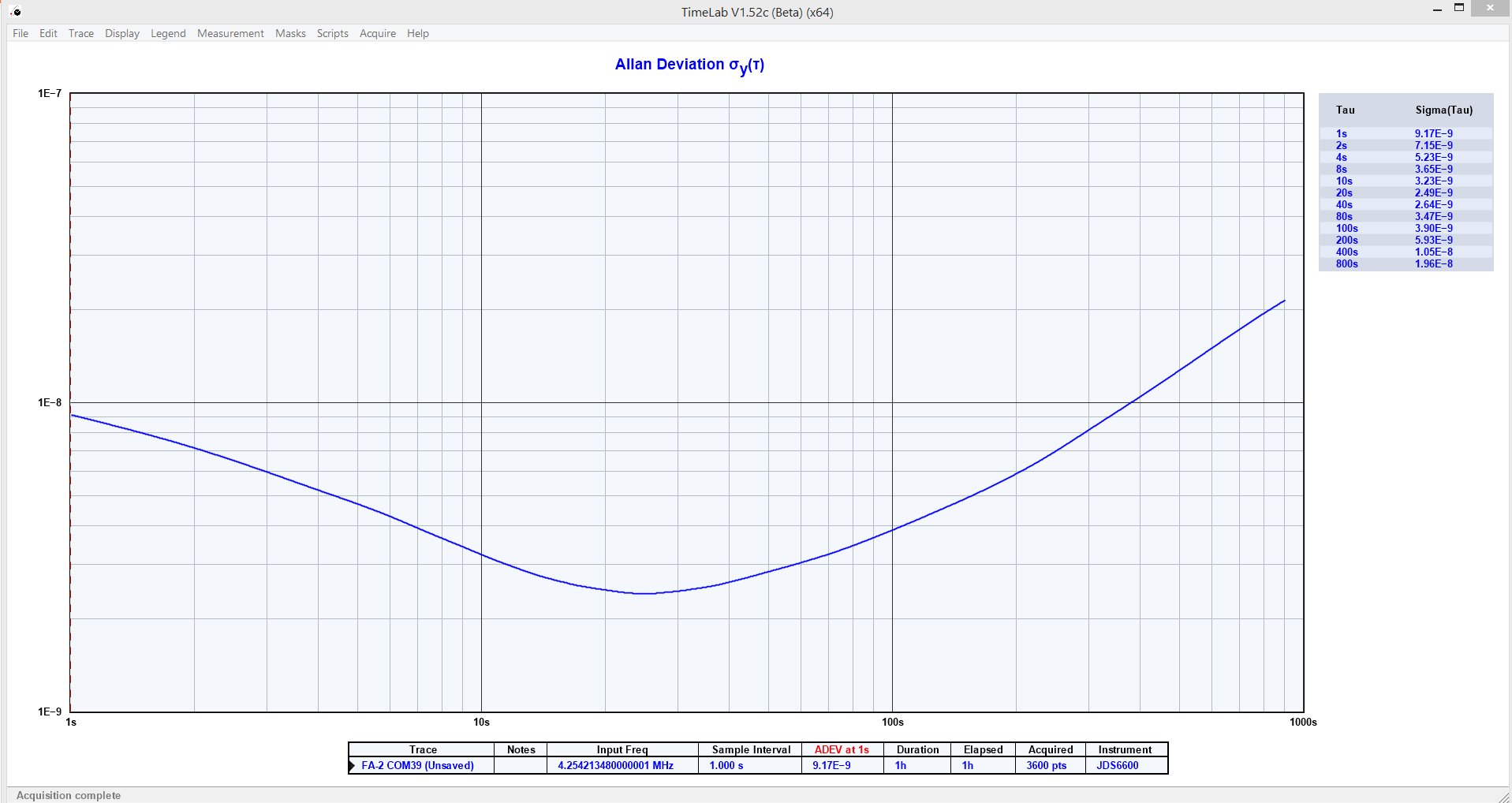Screen dimensions: 1512x803
Task: Open the Scripts menu
Action: pyautogui.click(x=332, y=33)
